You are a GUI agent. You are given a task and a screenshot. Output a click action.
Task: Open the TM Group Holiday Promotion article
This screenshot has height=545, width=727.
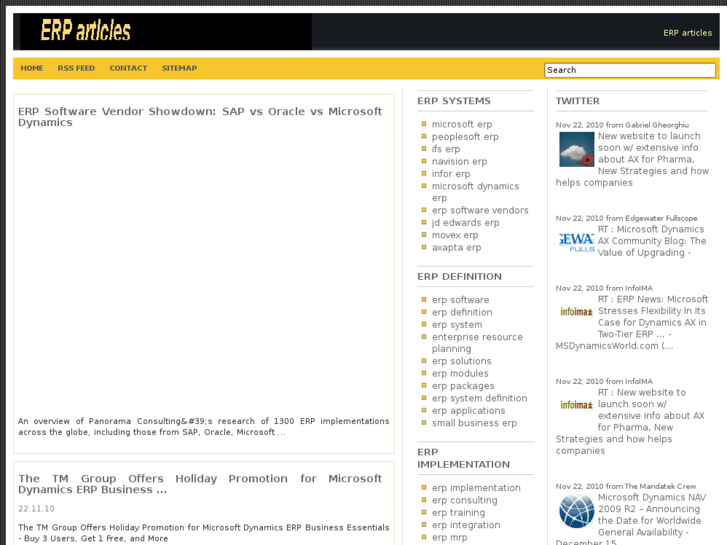(200, 484)
